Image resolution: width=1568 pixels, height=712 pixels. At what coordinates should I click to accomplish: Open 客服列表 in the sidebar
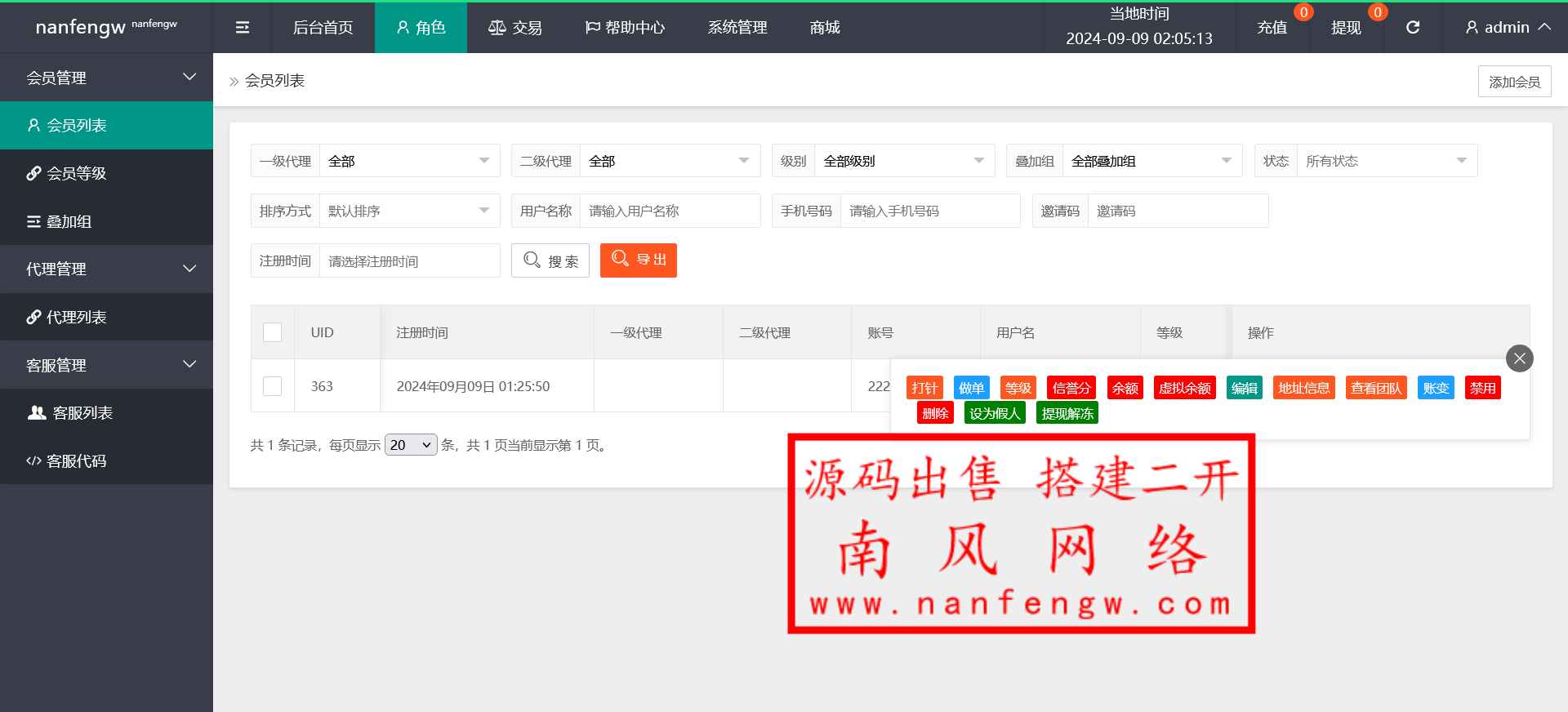(106, 413)
